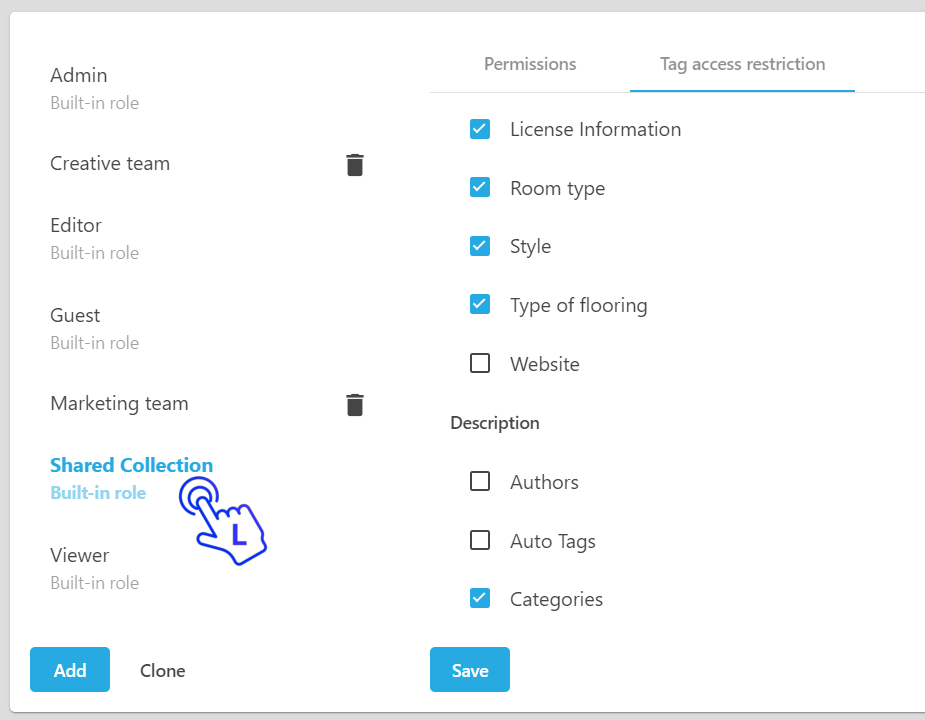Switch to the Permissions tab
Image resolution: width=925 pixels, height=720 pixels.
pos(530,64)
